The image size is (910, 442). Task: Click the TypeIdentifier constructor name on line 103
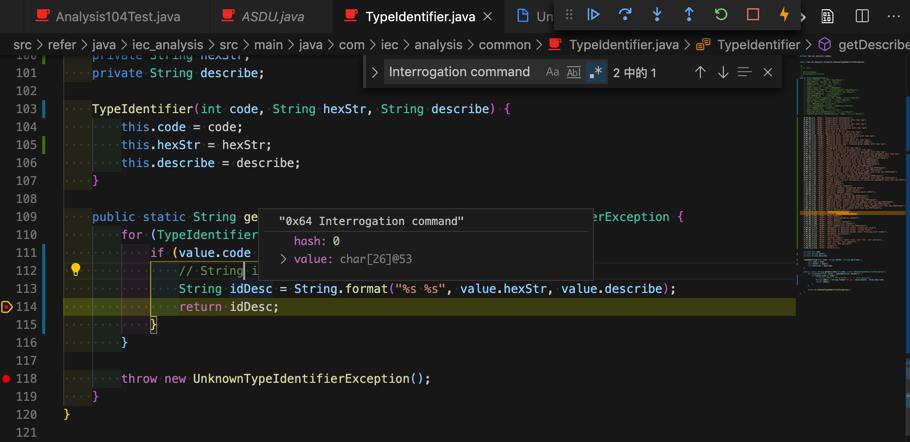142,109
